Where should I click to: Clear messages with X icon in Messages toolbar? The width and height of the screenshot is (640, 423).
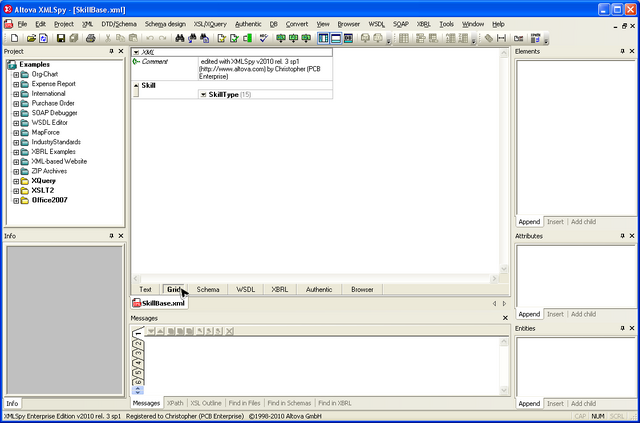pyautogui.click(x=229, y=331)
